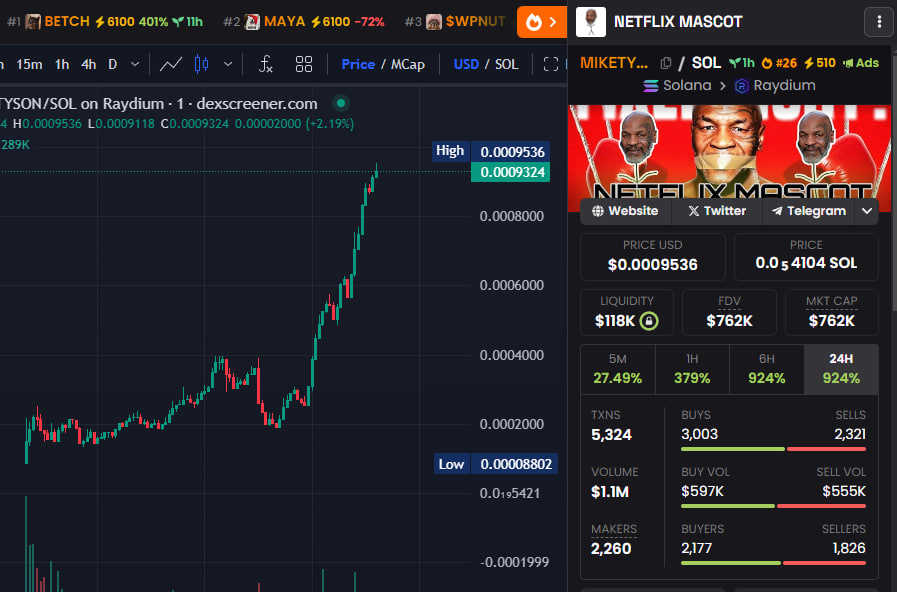Click the #26 trending rank badge
Screen dimensions: 897x592
[x=779, y=63]
